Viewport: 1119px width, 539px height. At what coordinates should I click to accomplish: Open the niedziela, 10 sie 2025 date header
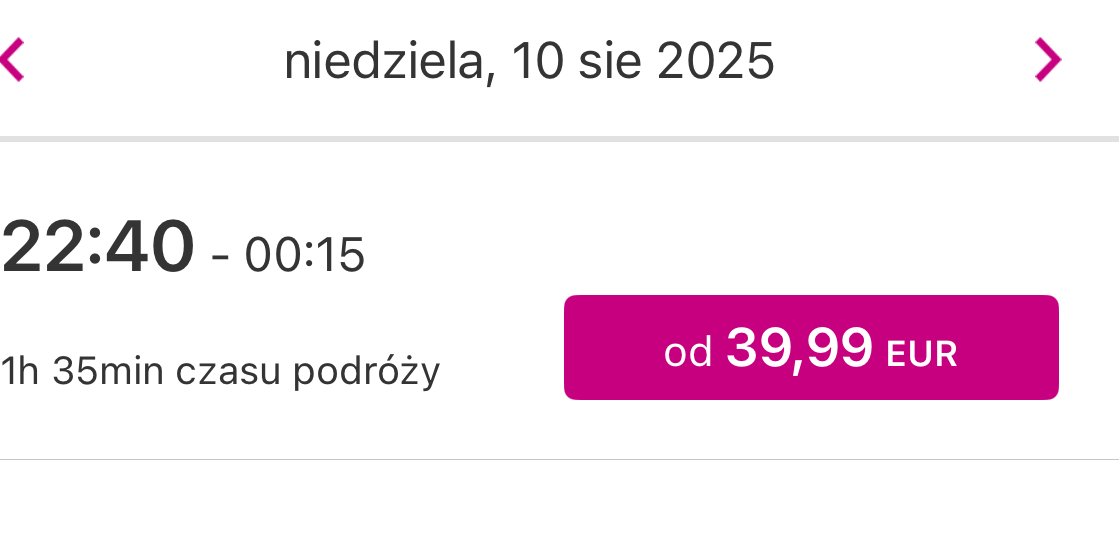coord(529,61)
